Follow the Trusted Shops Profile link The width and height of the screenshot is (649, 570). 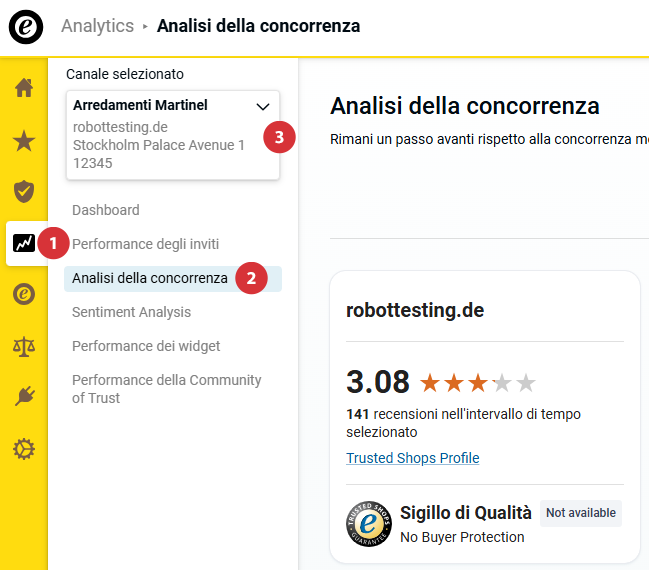click(x=413, y=458)
